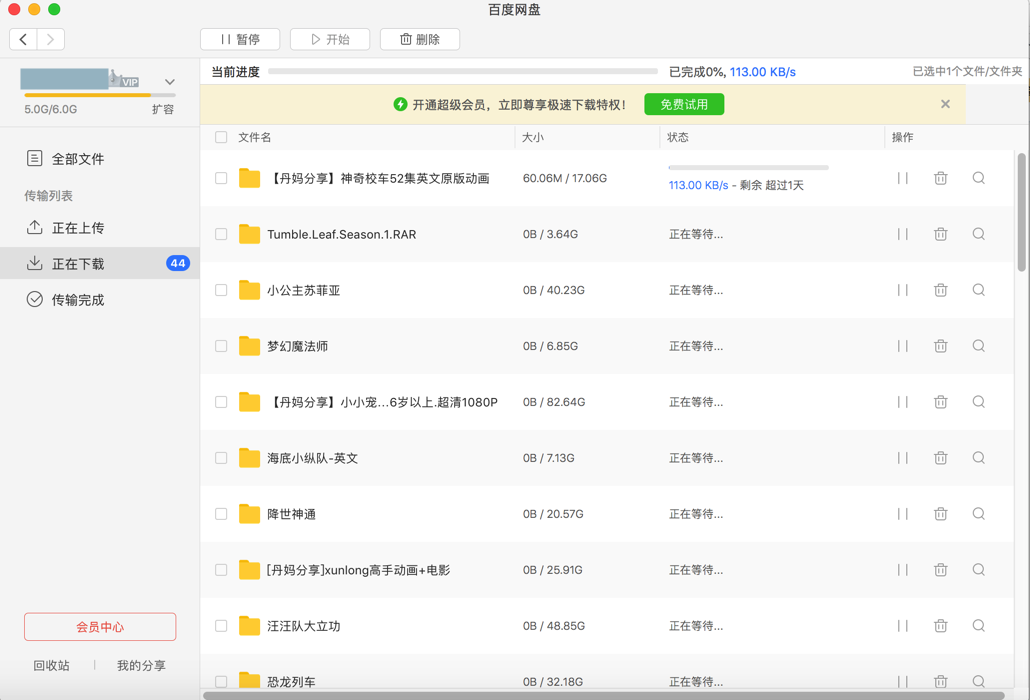The image size is (1030, 700).
Task: Pause download of 神奇校车52集英文原版动画
Action: click(x=903, y=178)
